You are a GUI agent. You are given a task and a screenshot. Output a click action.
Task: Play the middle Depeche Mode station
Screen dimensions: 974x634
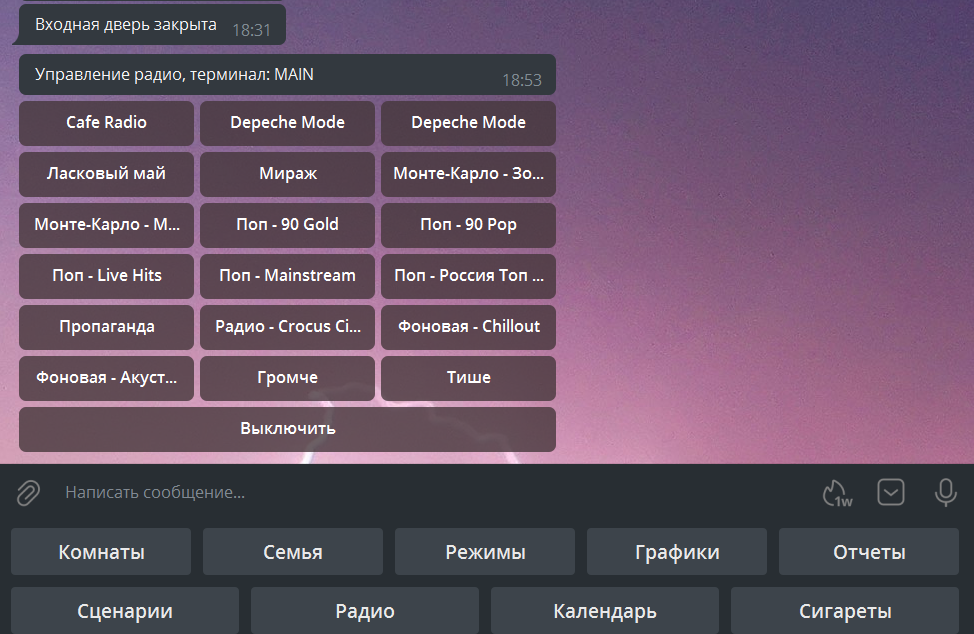tap(288, 123)
